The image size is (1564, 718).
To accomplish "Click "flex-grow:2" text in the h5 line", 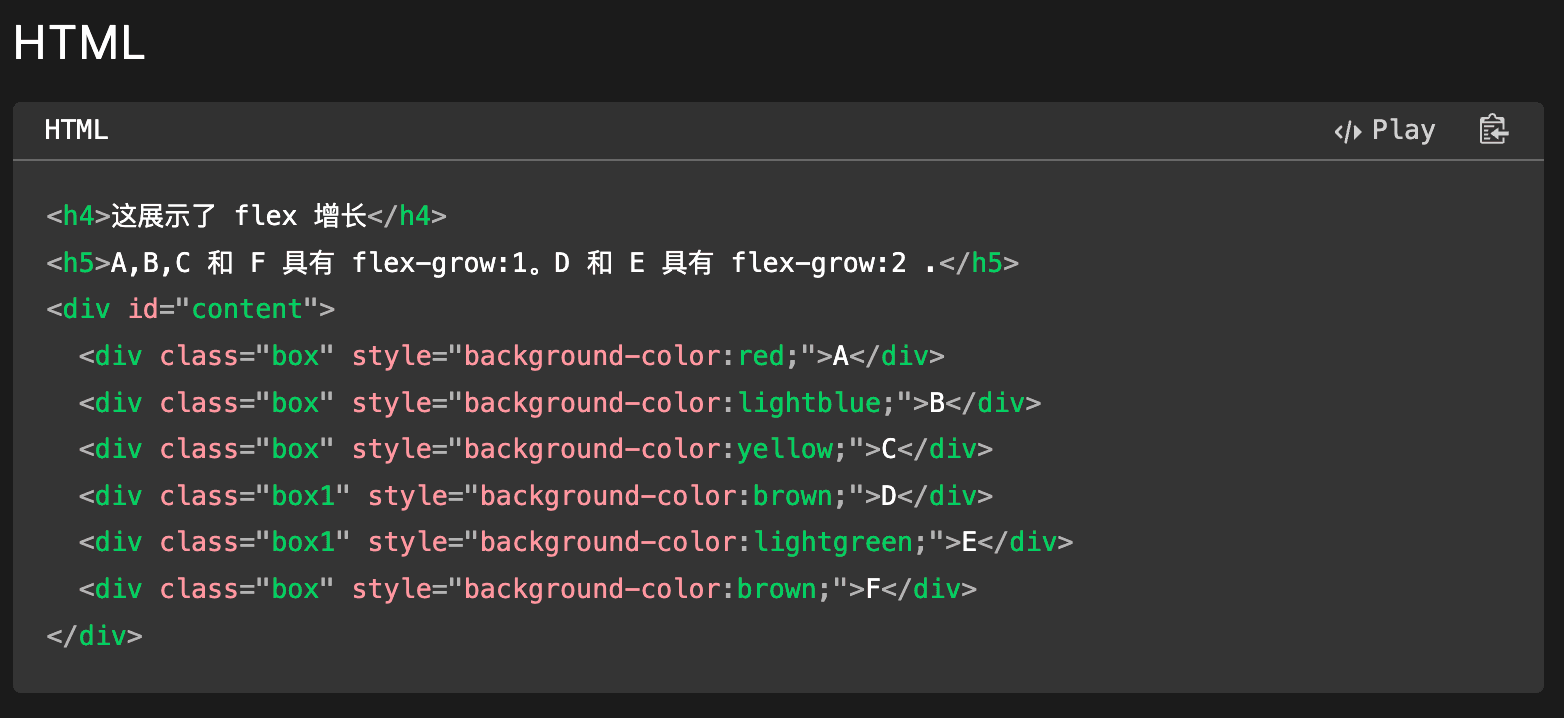I will click(x=818, y=263).
